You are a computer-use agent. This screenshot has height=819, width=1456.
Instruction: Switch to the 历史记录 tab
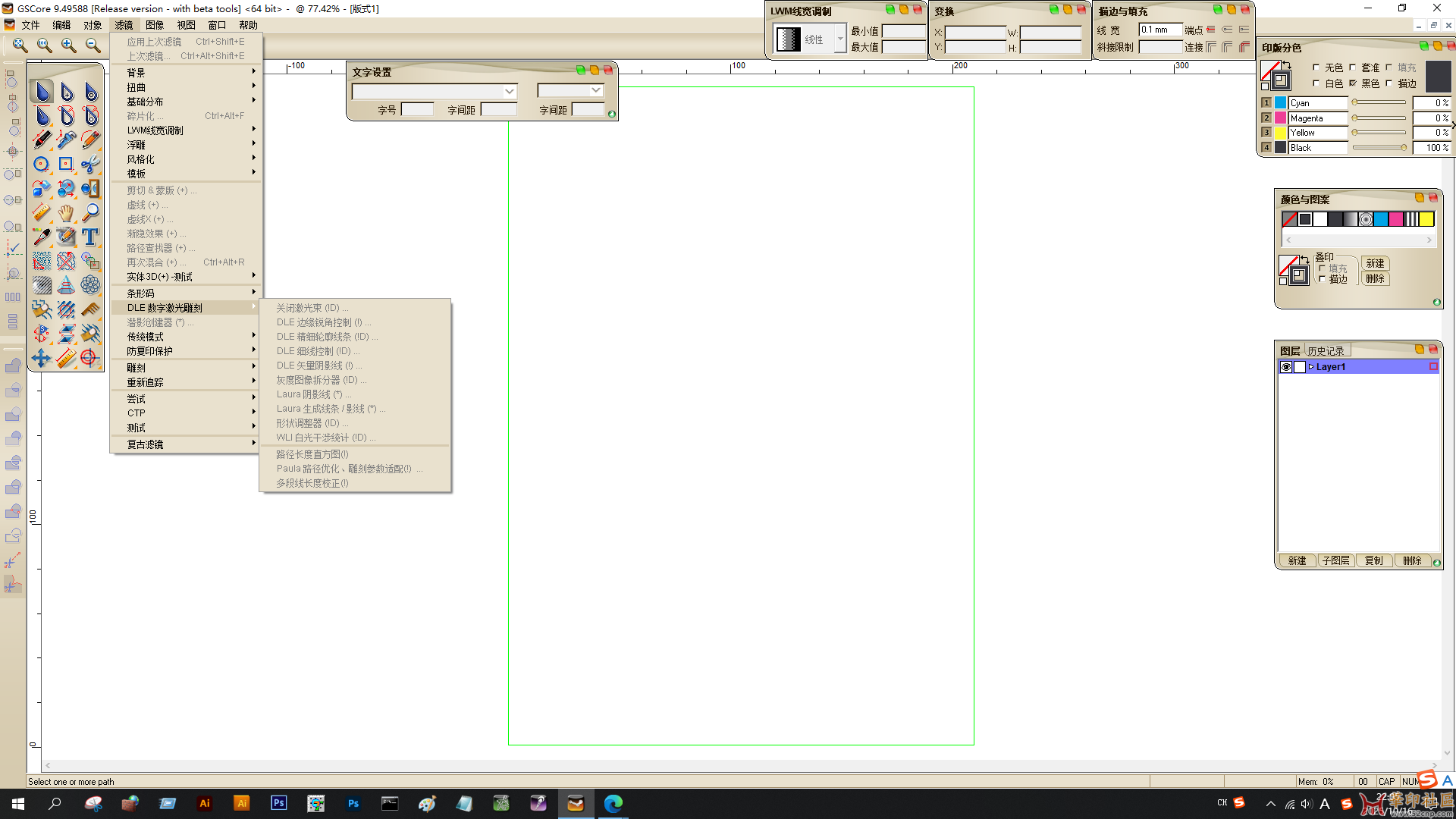click(1326, 351)
